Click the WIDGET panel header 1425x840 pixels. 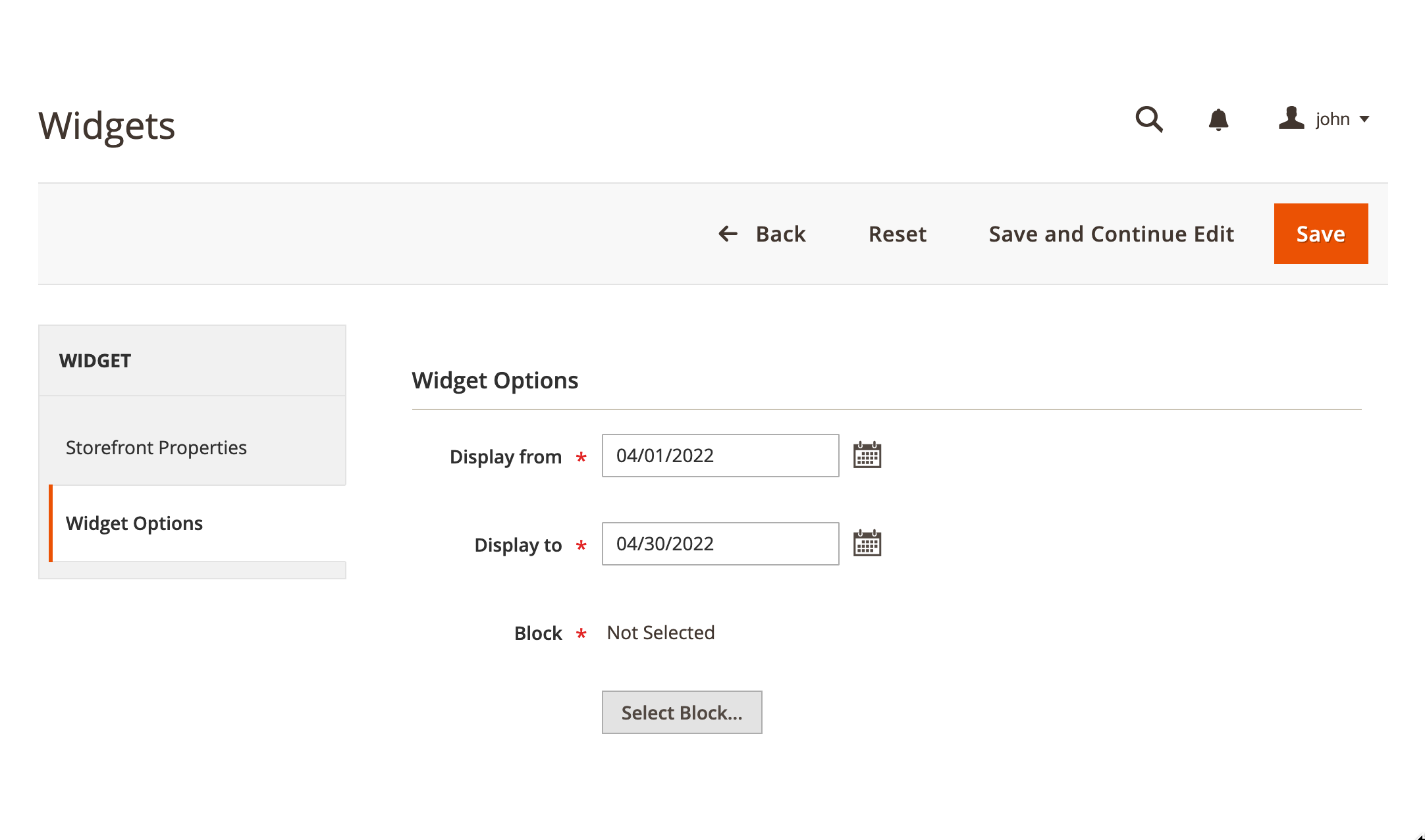pyautogui.click(x=95, y=361)
